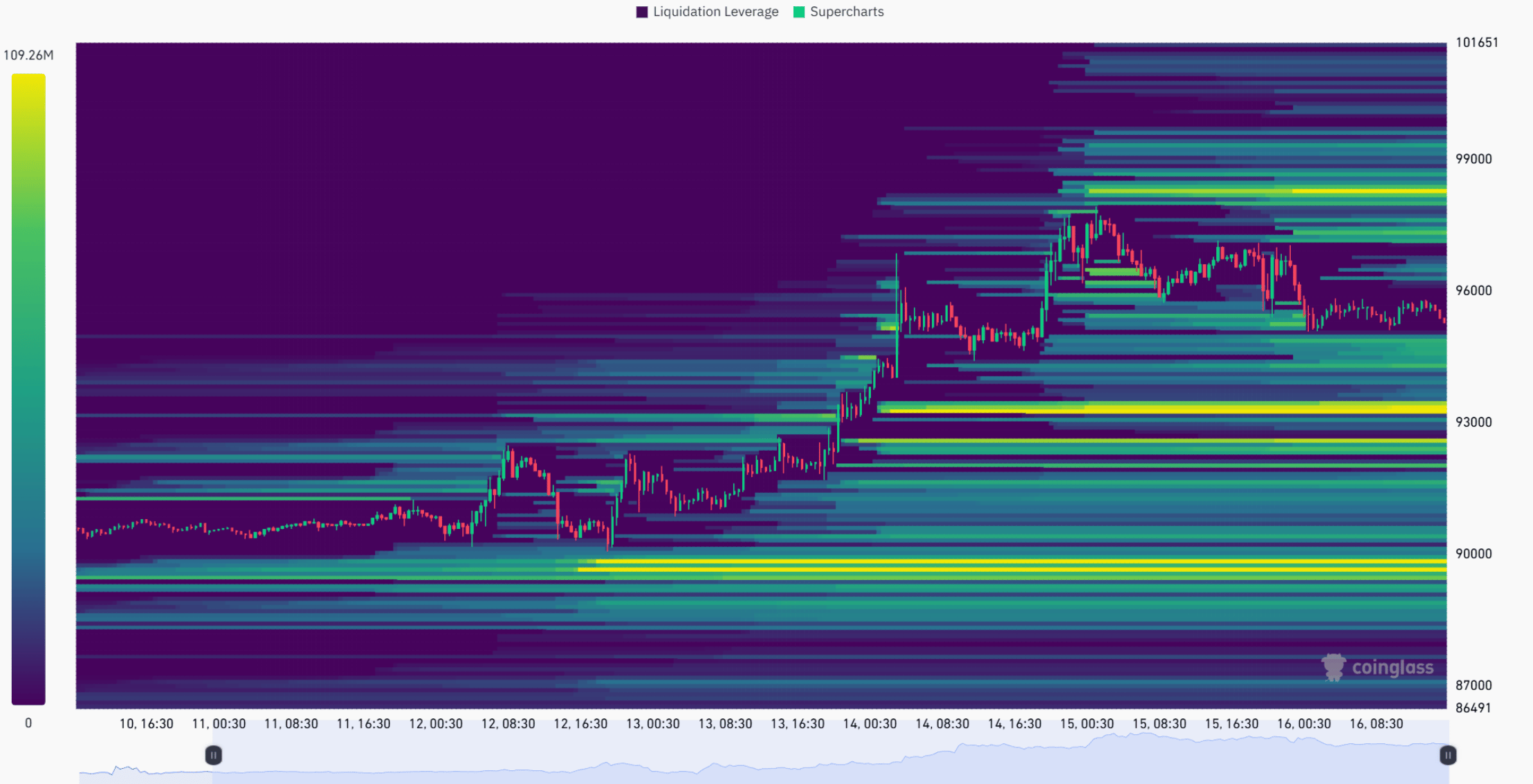Click the coinglass watermark text
1533x784 pixels.
1392,668
